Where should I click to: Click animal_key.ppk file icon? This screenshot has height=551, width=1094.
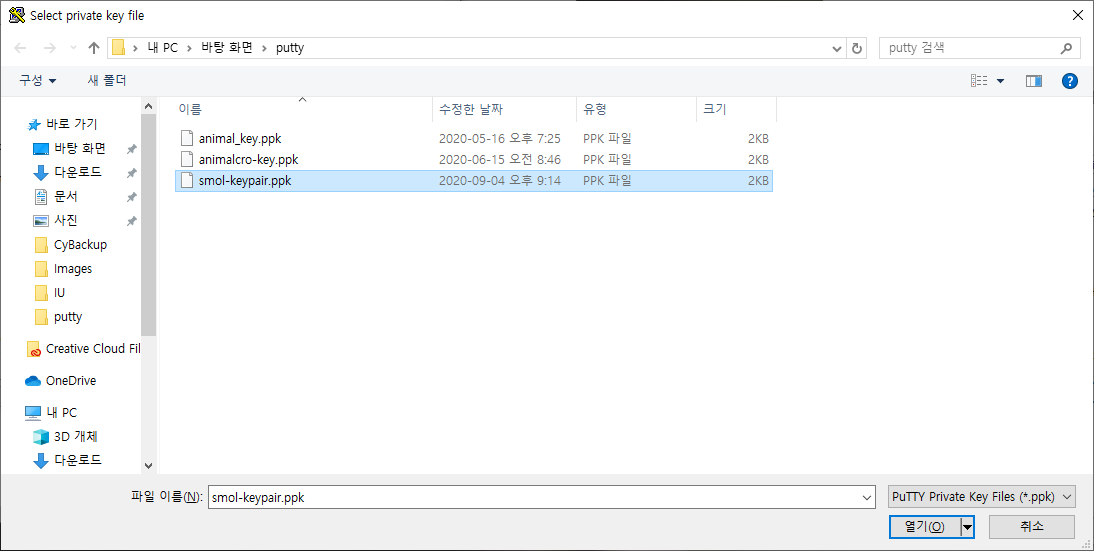point(186,138)
